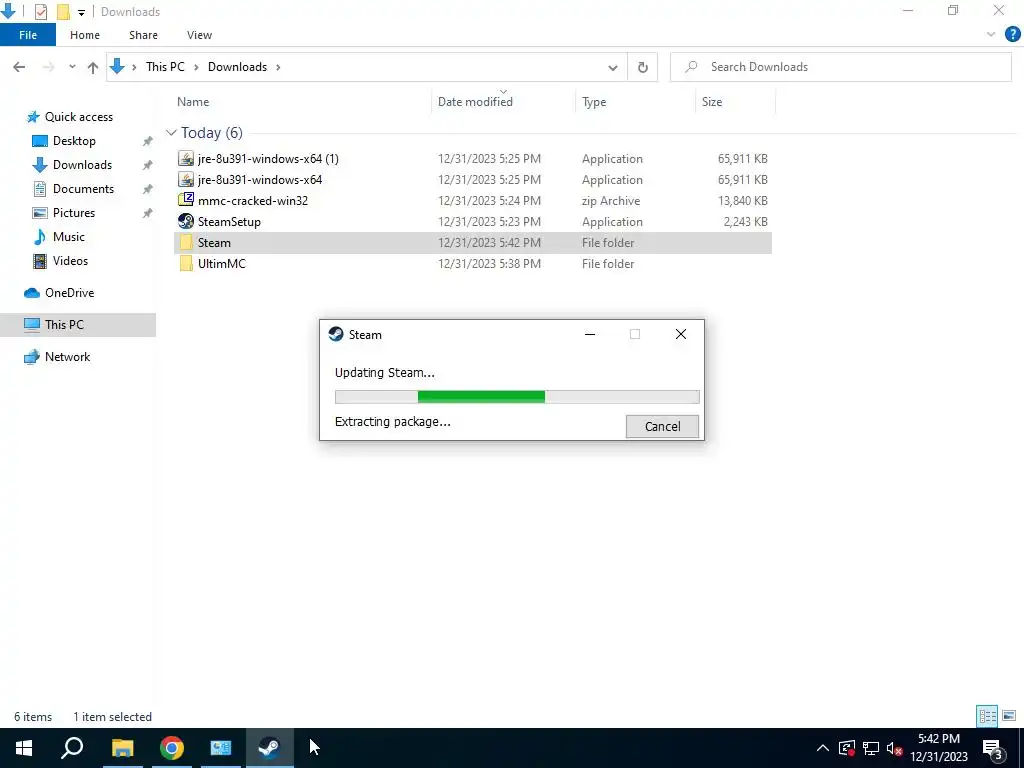
Task: Go back with the Back arrow
Action: click(x=20, y=67)
